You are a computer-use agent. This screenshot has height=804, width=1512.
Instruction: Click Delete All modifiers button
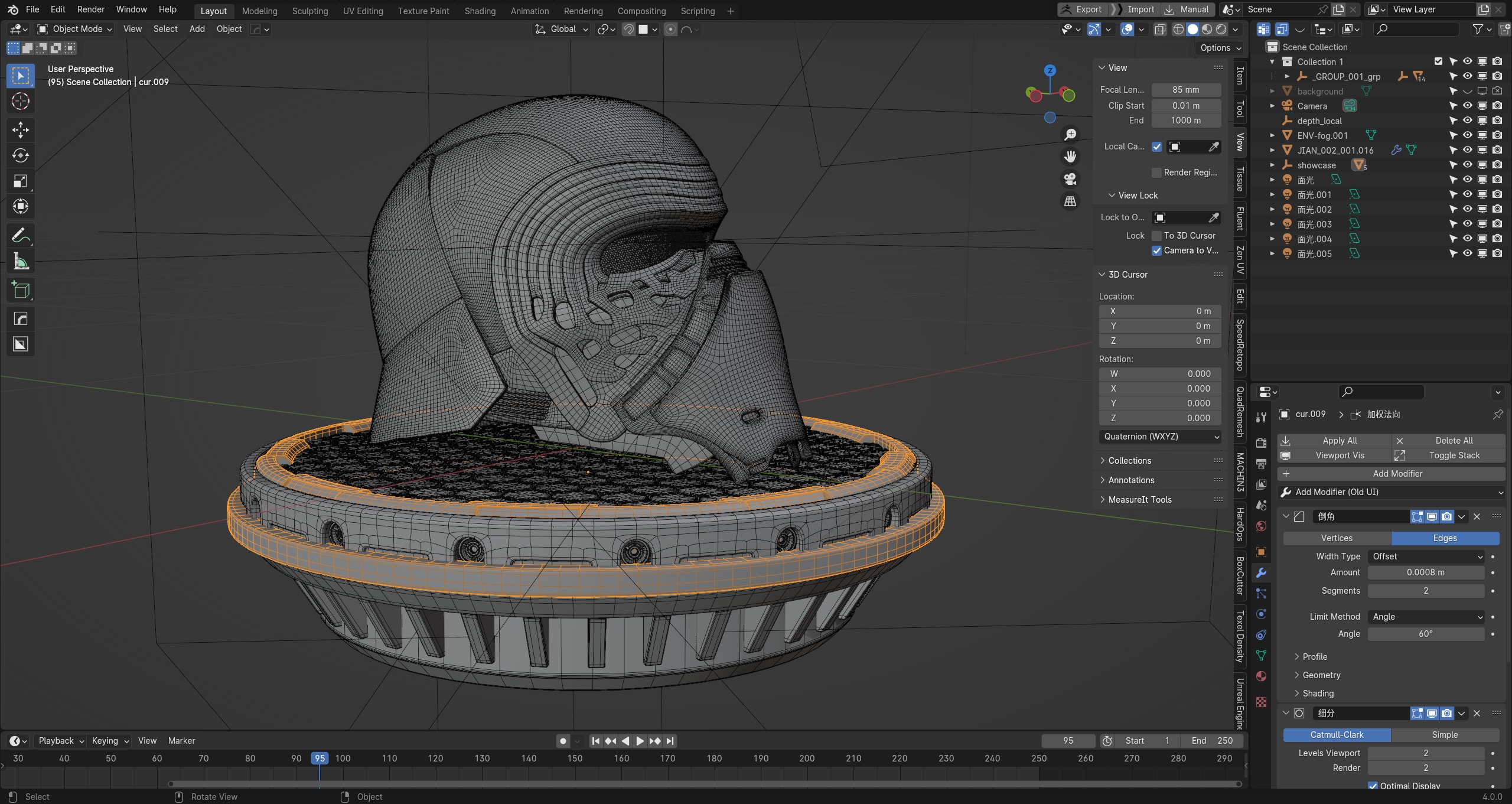coord(1448,441)
